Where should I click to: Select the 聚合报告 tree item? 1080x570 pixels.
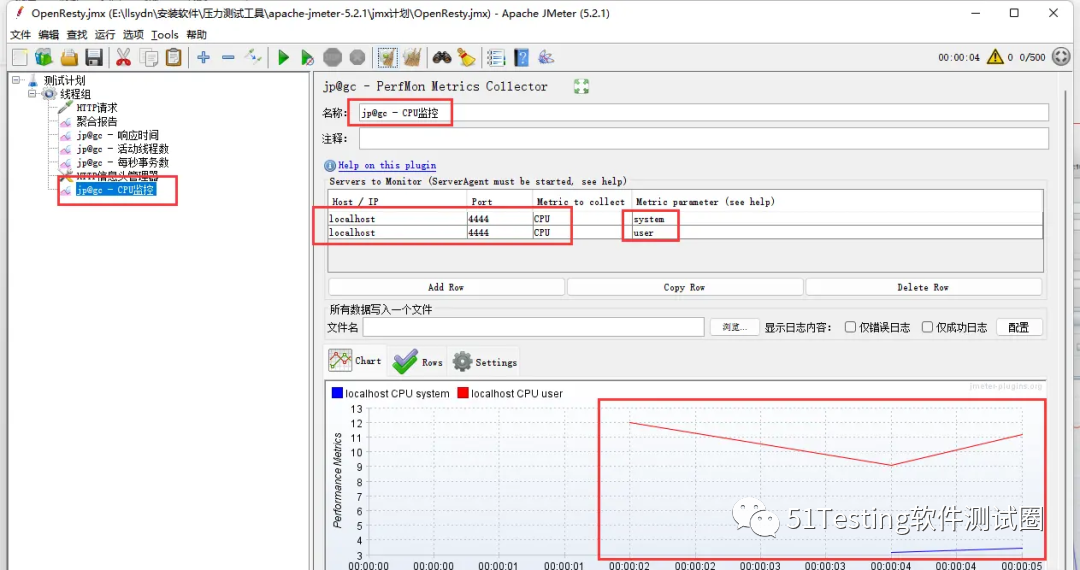(x=96, y=121)
